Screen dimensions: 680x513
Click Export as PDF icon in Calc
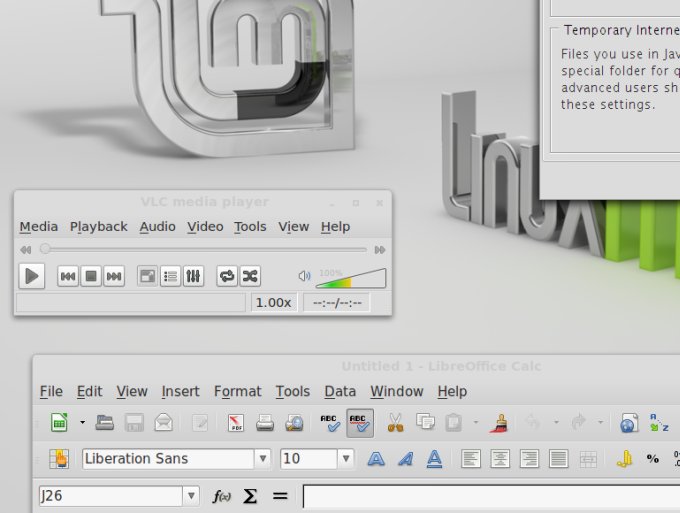tap(236, 423)
